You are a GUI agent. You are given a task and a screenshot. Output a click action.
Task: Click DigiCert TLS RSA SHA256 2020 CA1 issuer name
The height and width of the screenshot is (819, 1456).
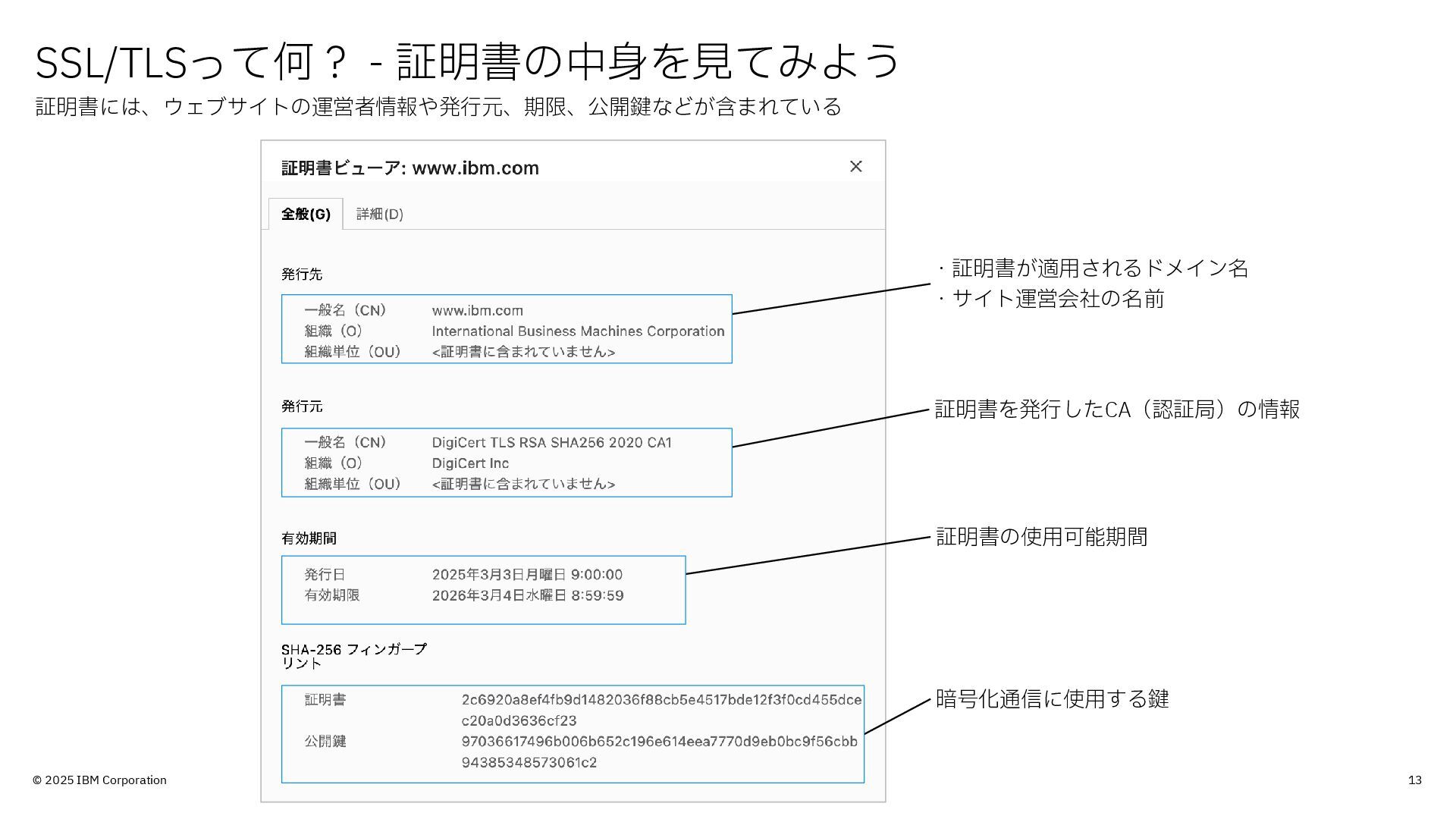[x=551, y=443]
